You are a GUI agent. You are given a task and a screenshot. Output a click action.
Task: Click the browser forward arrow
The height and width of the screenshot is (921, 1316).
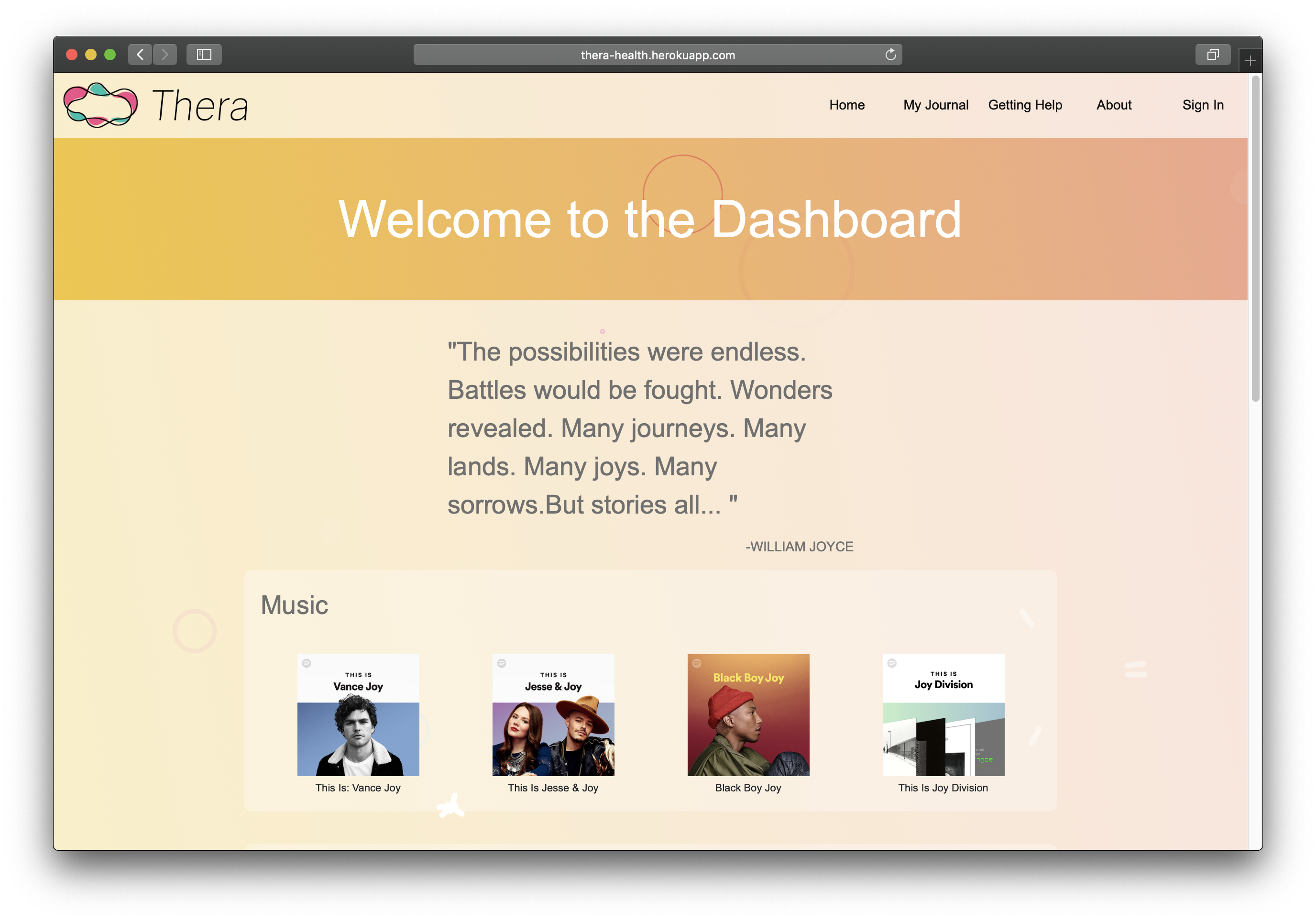pyautogui.click(x=165, y=55)
